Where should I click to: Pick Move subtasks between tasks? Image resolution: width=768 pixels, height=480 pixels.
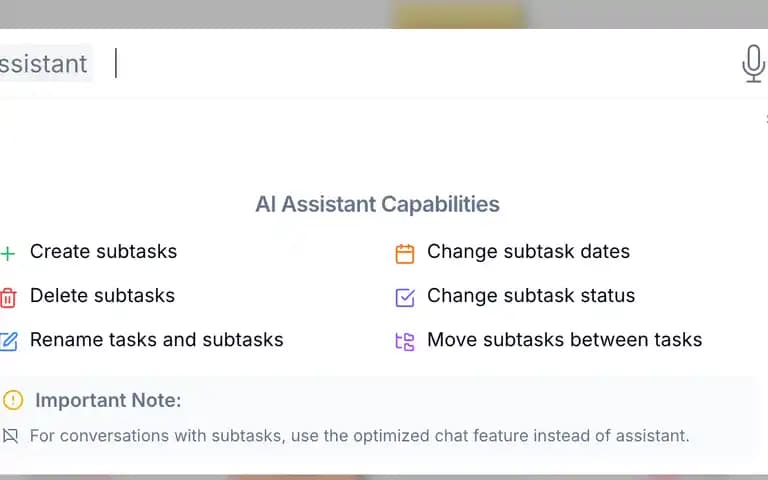pyautogui.click(x=565, y=339)
